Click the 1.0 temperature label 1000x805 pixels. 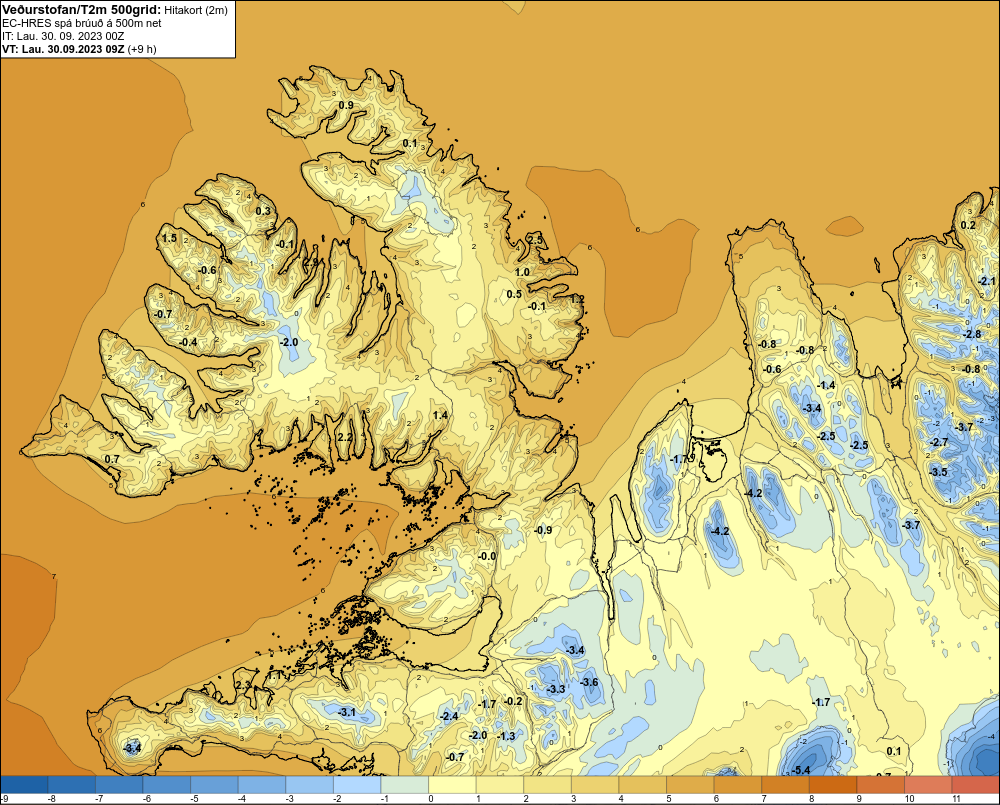click(x=522, y=272)
